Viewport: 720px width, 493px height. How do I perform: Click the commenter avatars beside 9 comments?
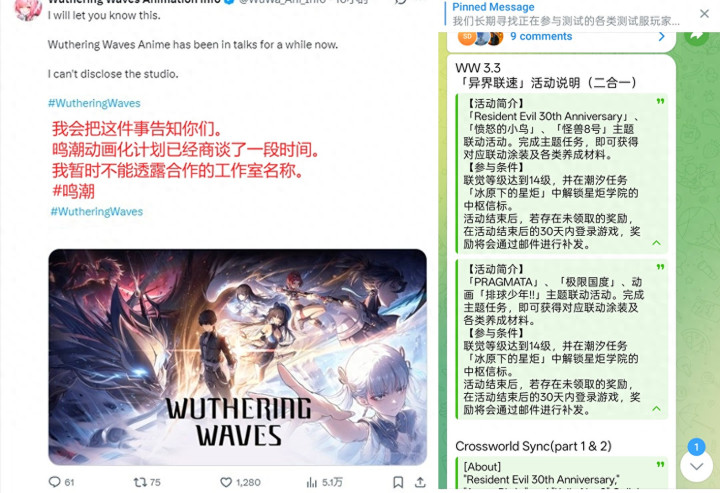(480, 37)
